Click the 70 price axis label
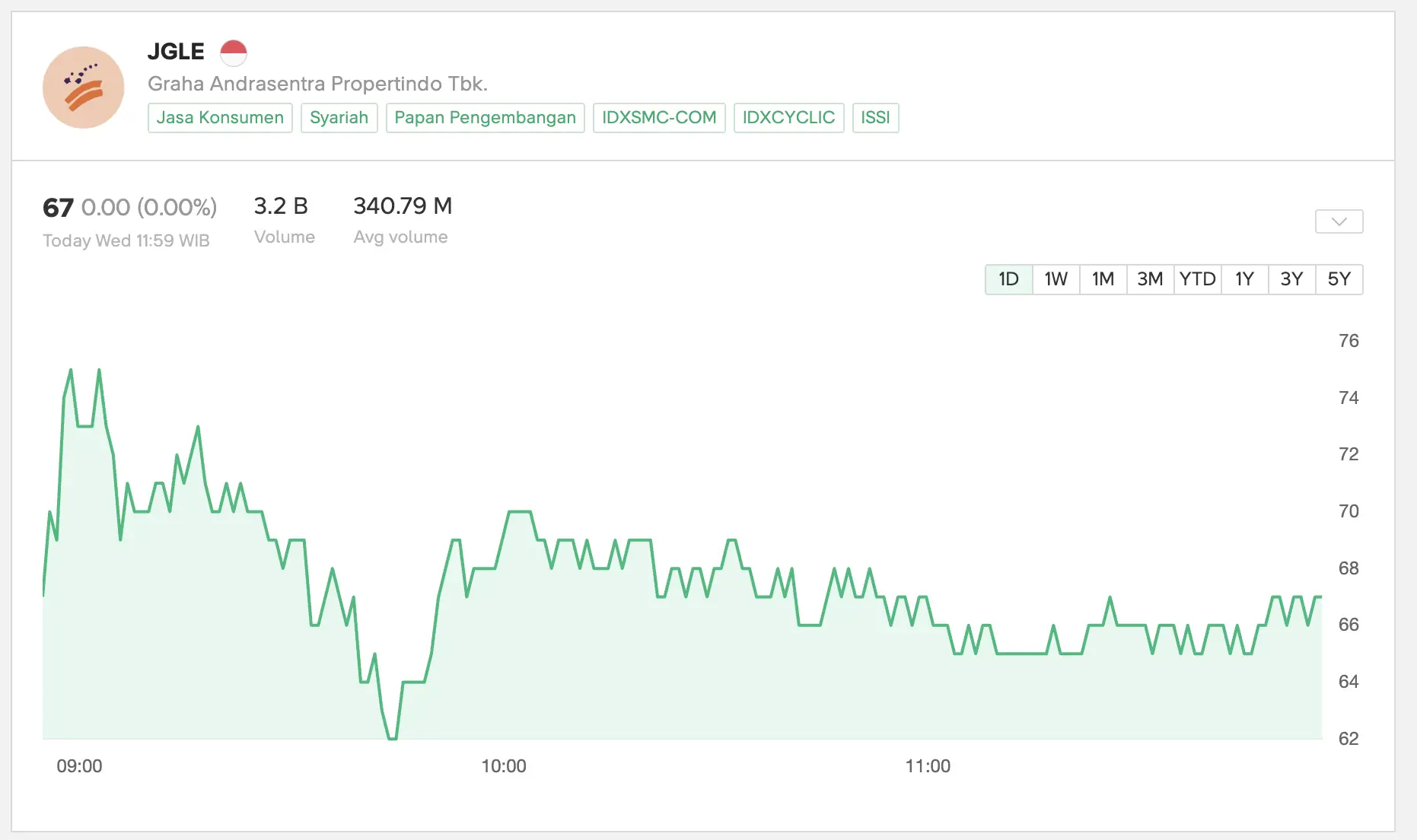This screenshot has height=840, width=1417. pos(1349,511)
